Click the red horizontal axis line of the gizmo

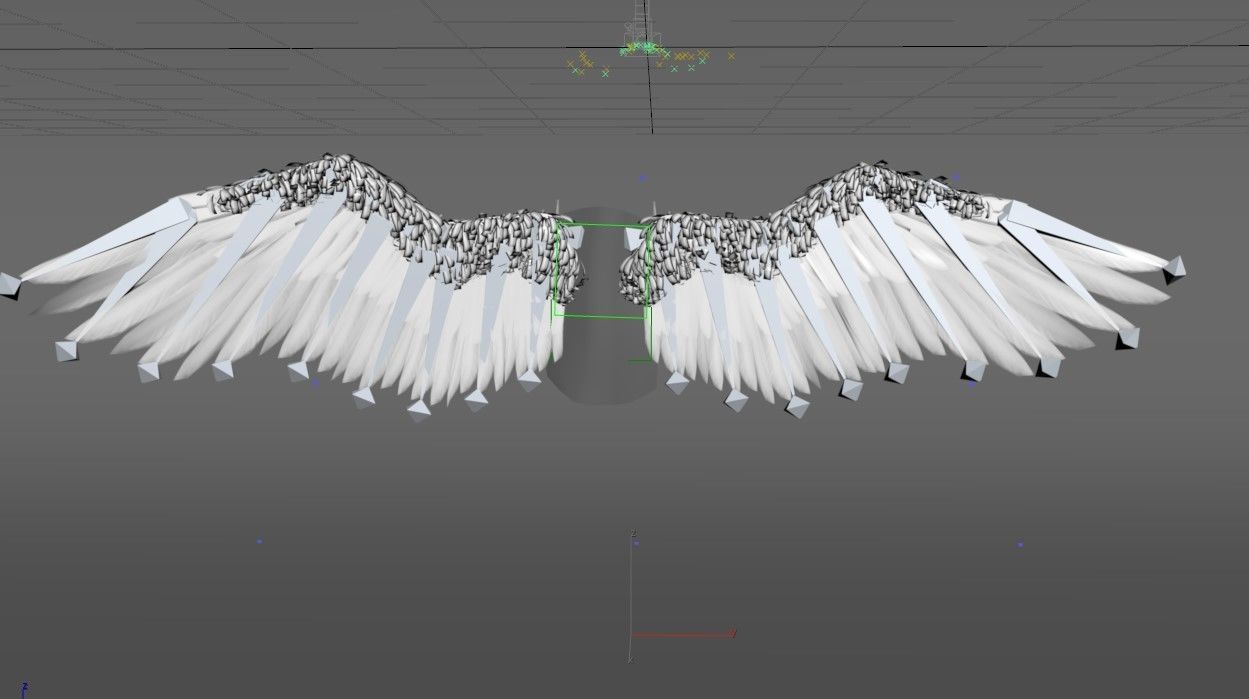coord(684,634)
